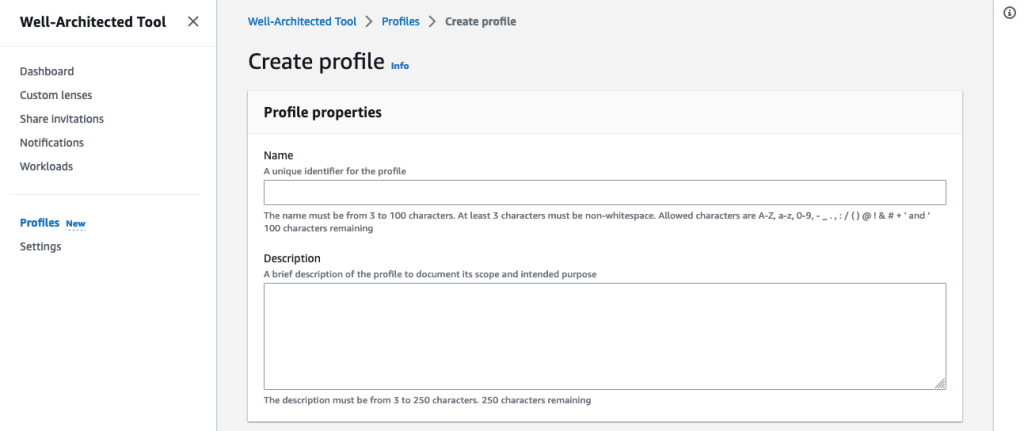
Task: Open the info panel icon at top right
Action: coord(1008,12)
